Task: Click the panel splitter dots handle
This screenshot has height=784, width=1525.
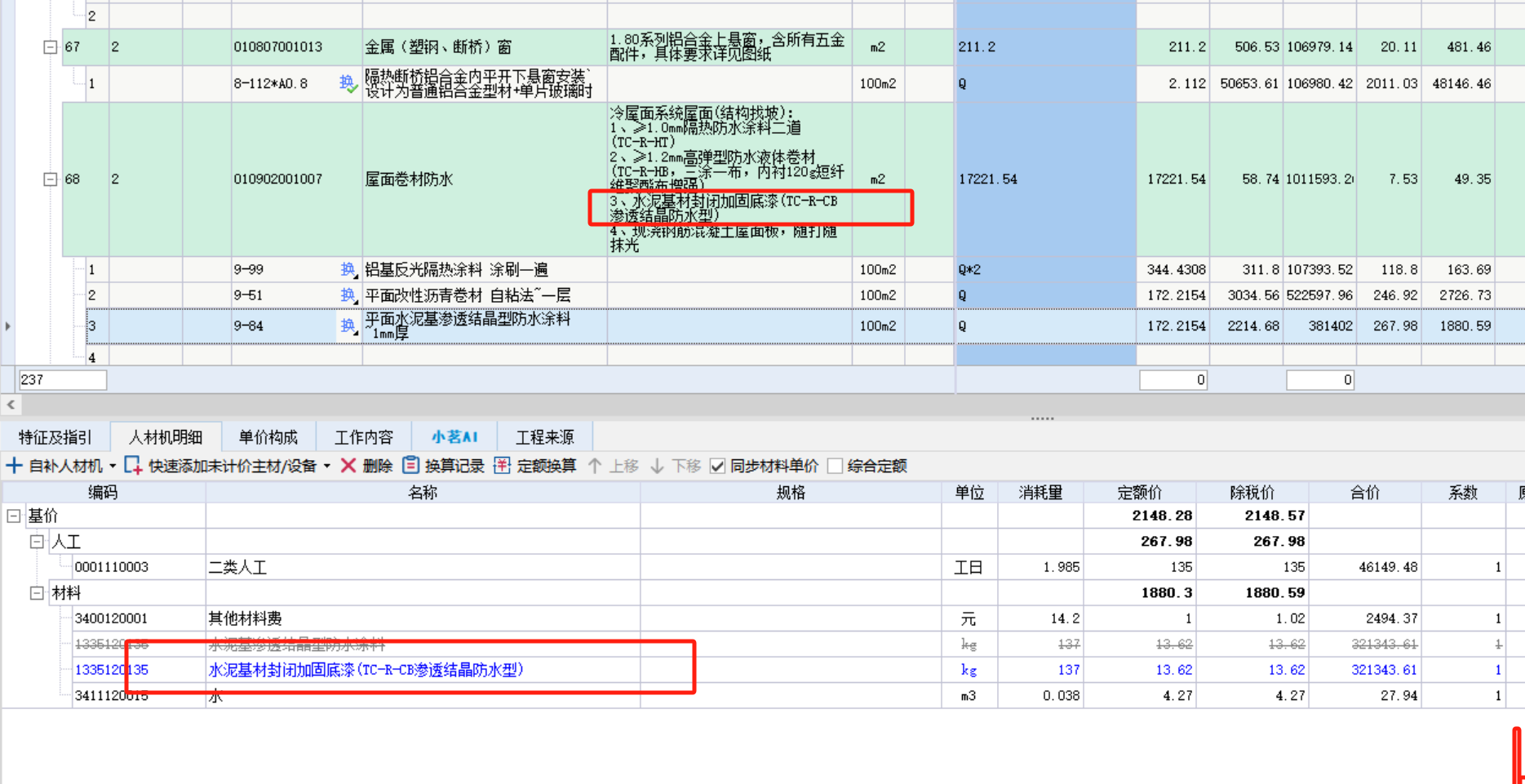Action: (x=1042, y=419)
